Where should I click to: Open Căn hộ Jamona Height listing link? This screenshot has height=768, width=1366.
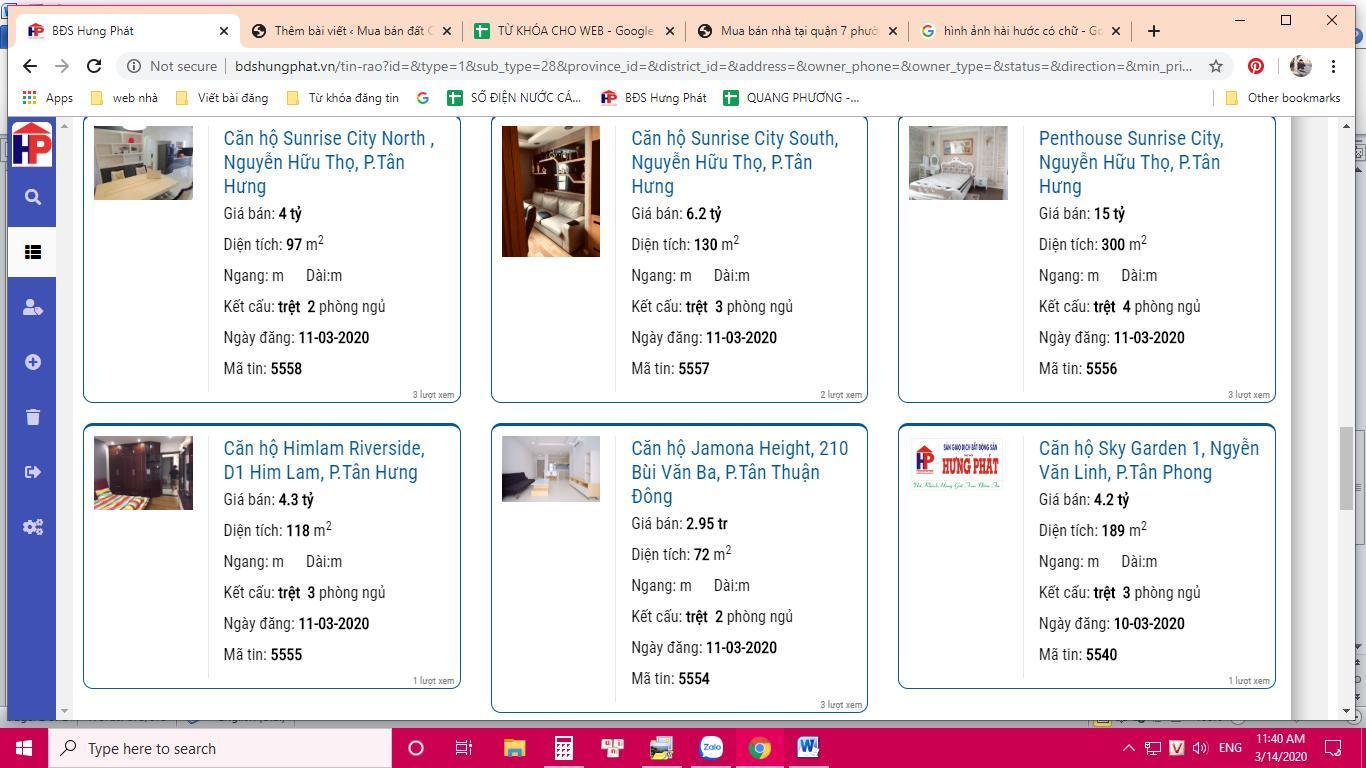(739, 472)
